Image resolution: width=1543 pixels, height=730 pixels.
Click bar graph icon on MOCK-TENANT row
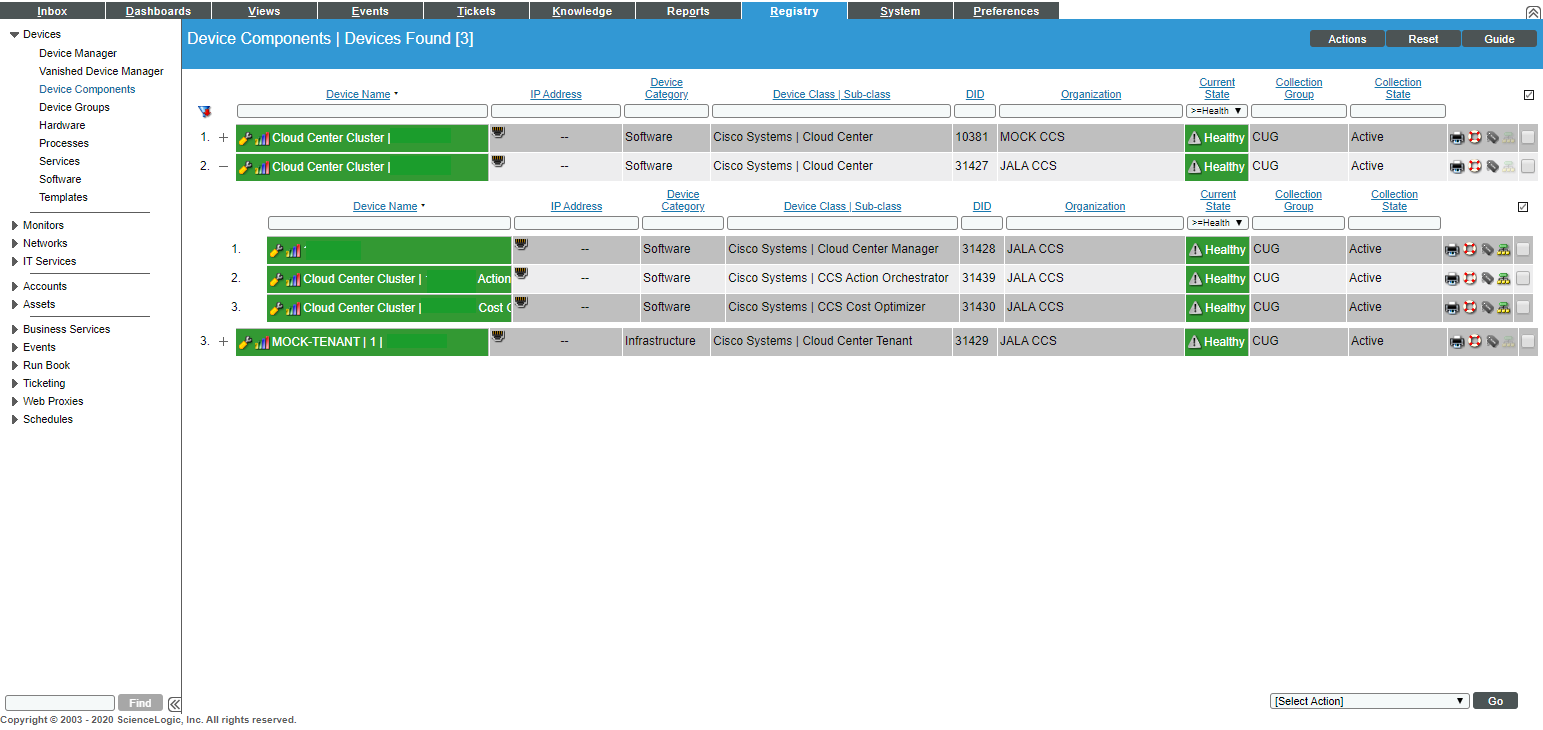[x=262, y=343]
